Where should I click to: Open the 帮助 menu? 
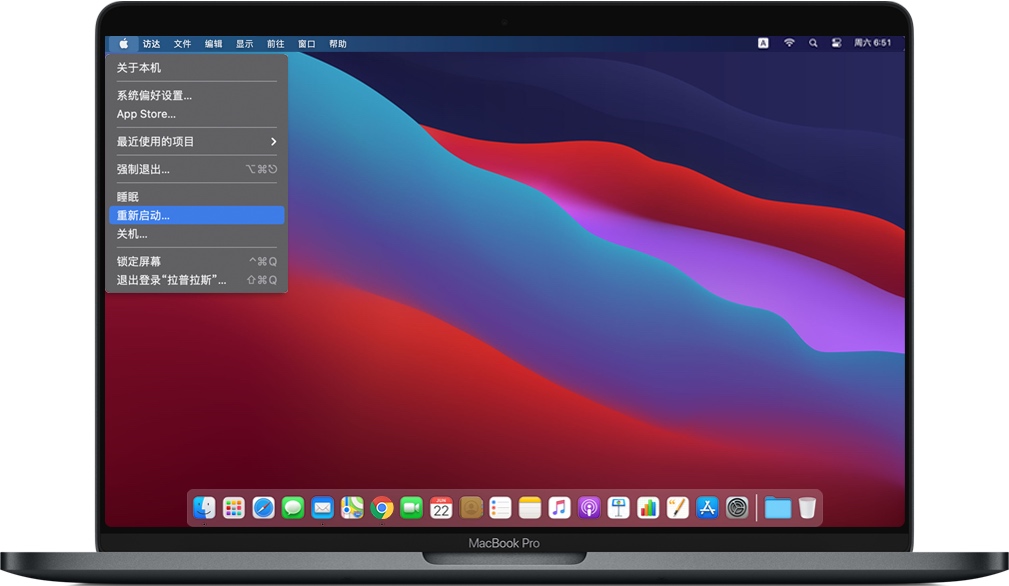337,43
